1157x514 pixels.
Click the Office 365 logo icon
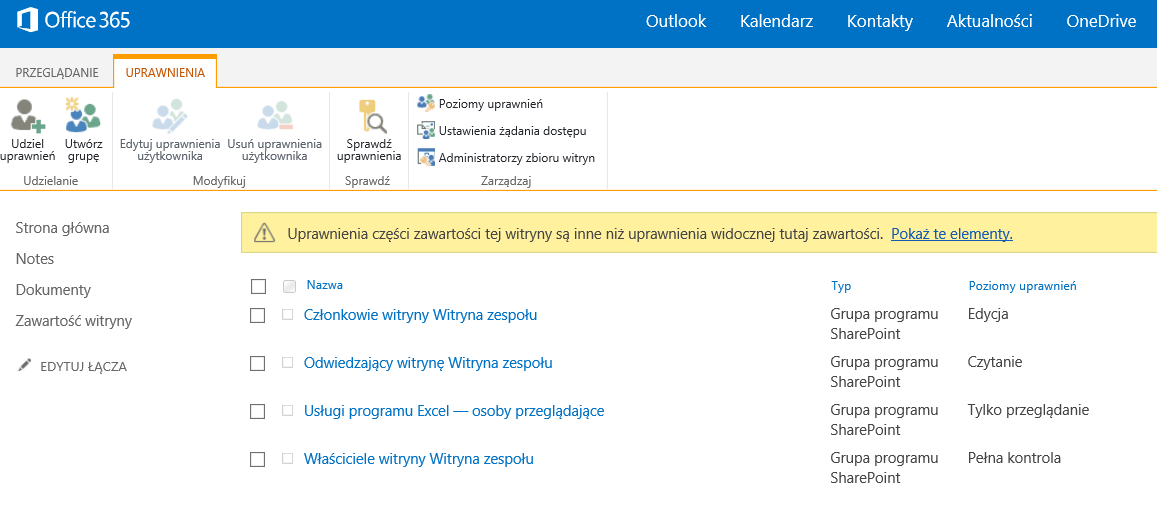pos(28,21)
